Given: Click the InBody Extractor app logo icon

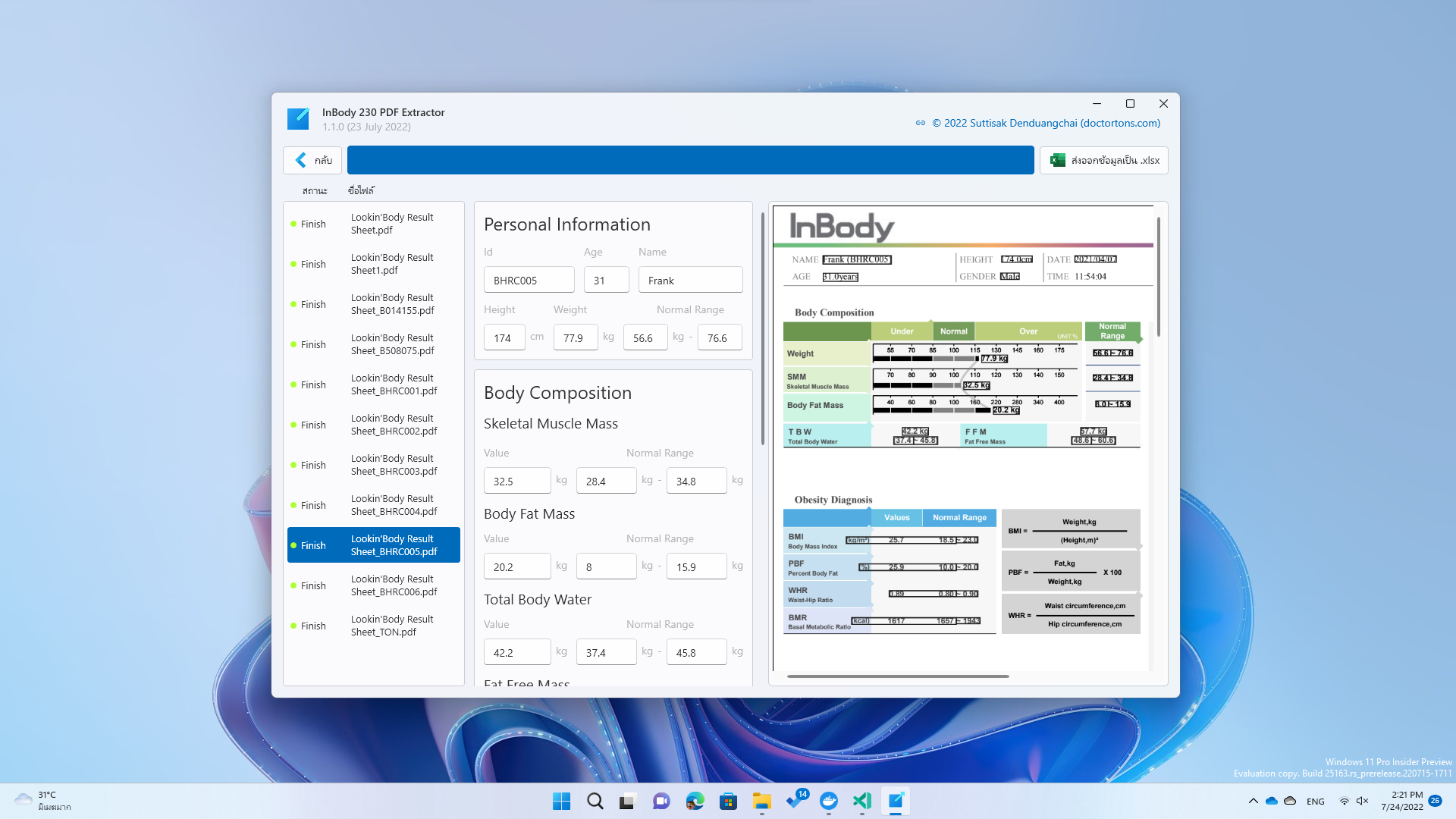Looking at the screenshot, I should (x=298, y=118).
